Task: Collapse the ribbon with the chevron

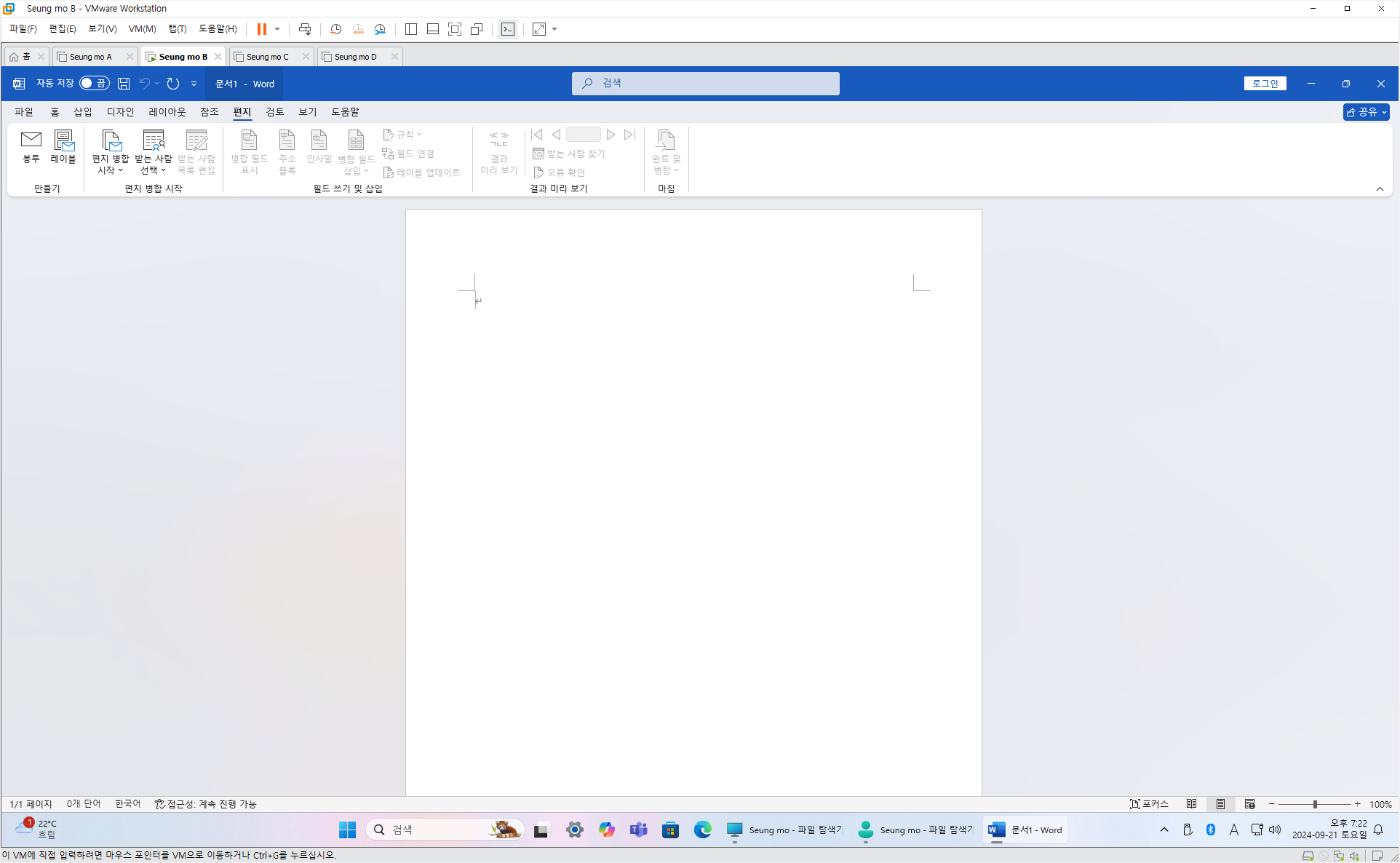Action: [x=1380, y=188]
